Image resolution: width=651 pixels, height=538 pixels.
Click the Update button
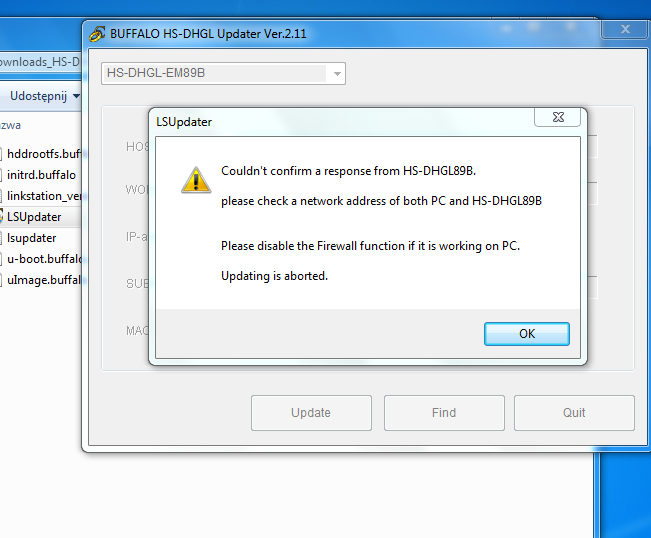point(311,413)
